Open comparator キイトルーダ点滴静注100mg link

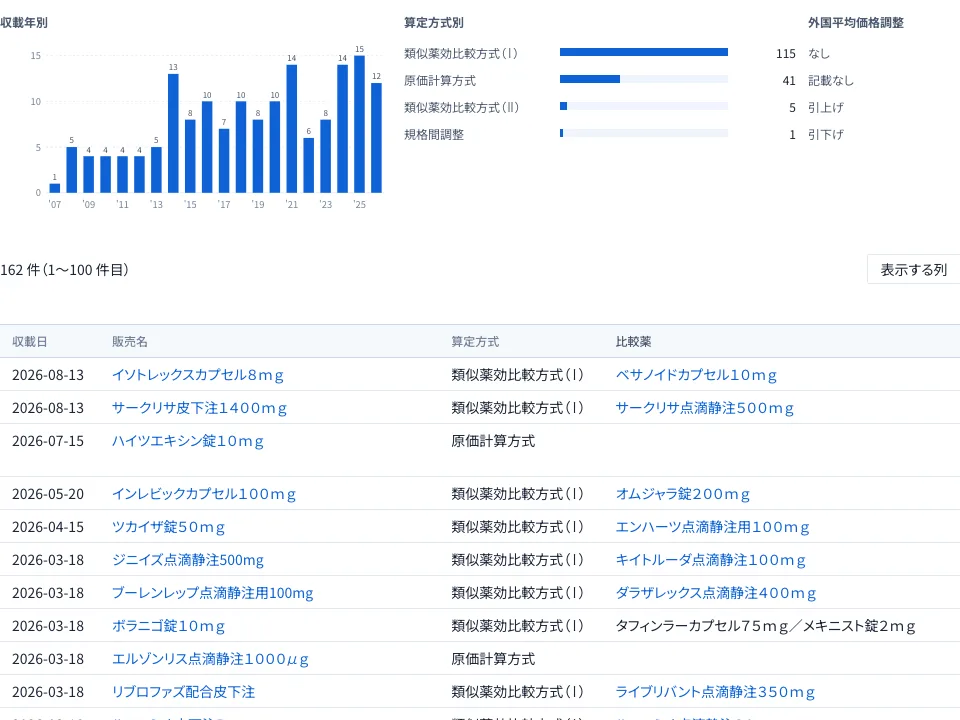point(711,560)
